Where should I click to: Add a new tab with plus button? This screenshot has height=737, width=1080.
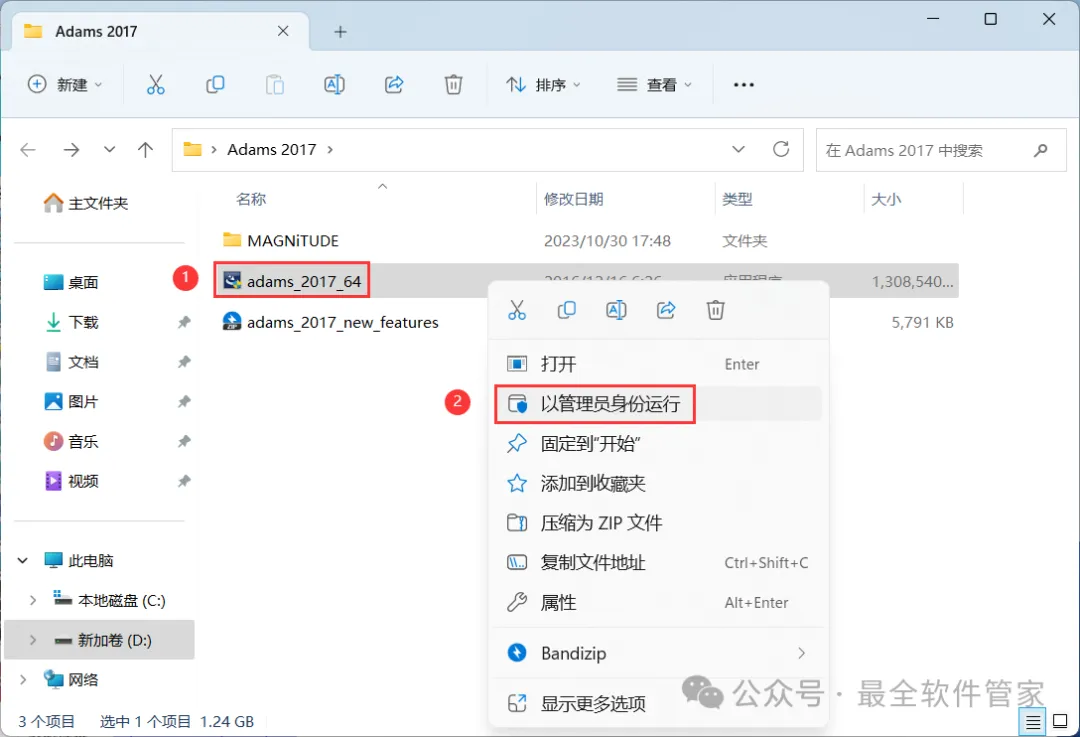pos(340,32)
